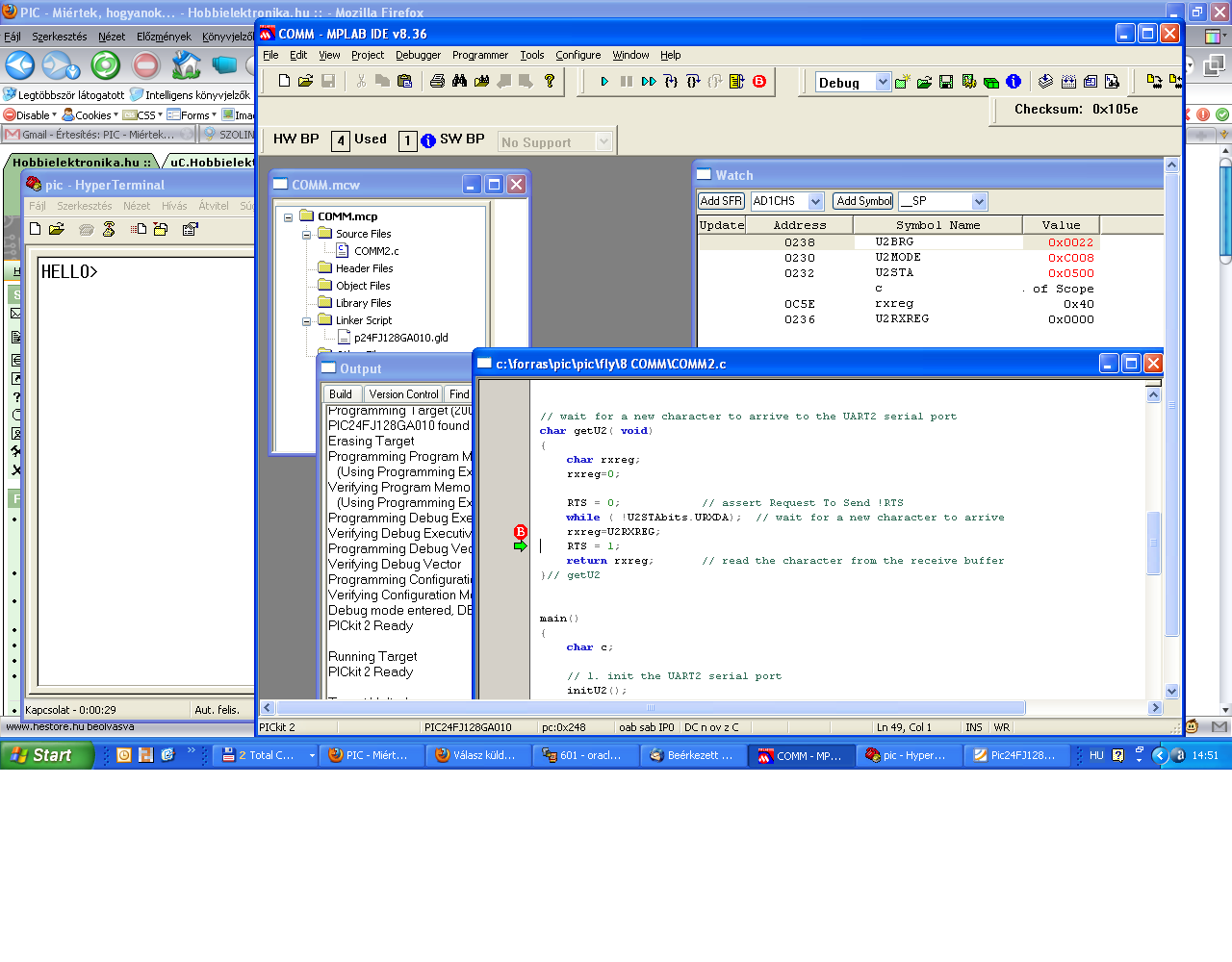Click the Paste icon in MPLAB toolbar
The image size is (1232, 962).
click(404, 81)
